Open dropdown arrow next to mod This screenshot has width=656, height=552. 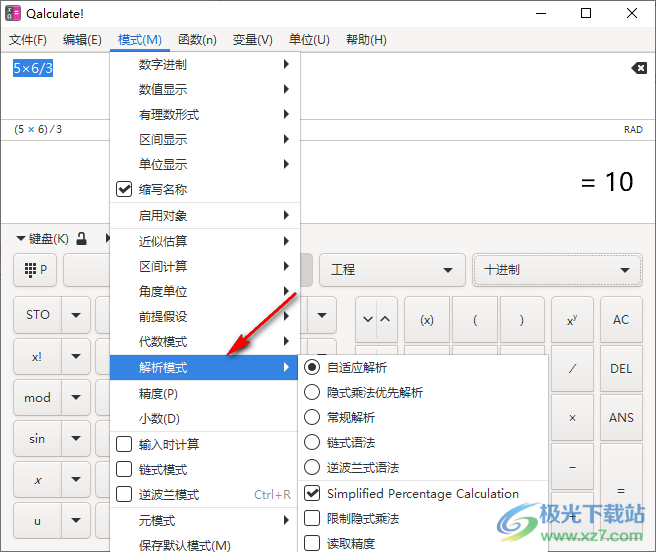click(x=76, y=398)
